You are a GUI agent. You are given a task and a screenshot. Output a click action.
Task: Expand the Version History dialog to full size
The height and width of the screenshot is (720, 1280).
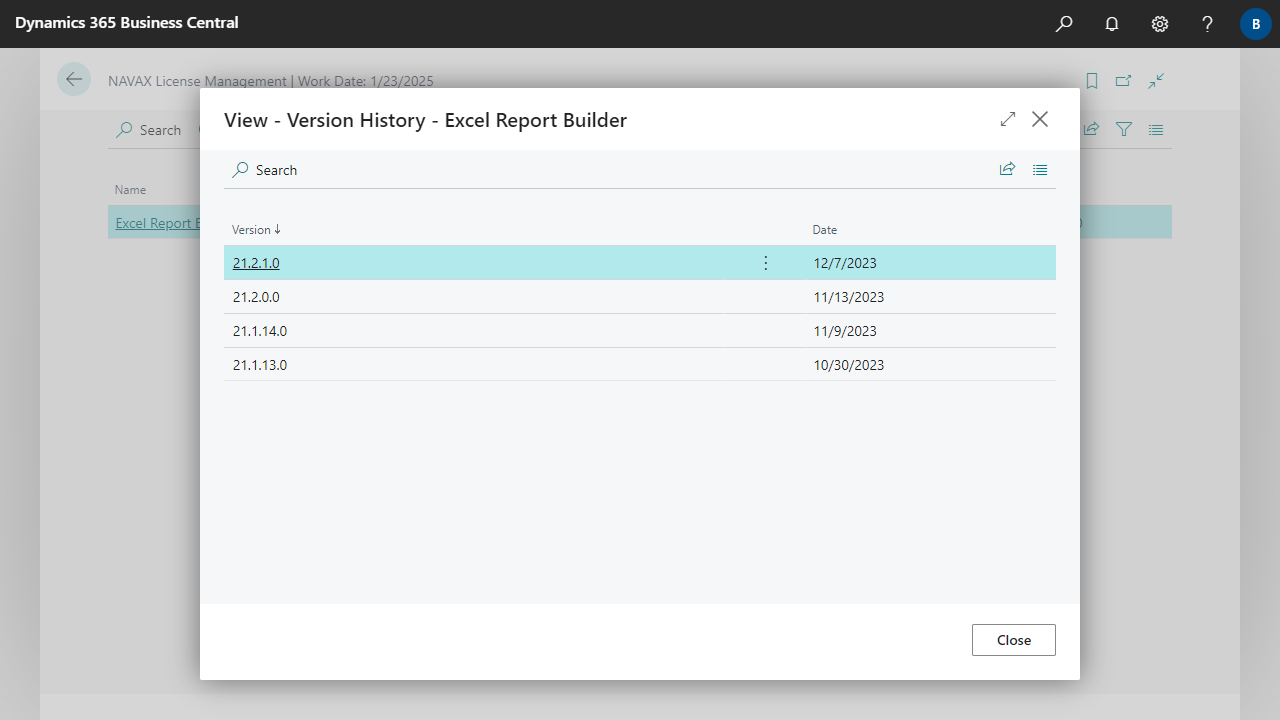[x=1008, y=119]
